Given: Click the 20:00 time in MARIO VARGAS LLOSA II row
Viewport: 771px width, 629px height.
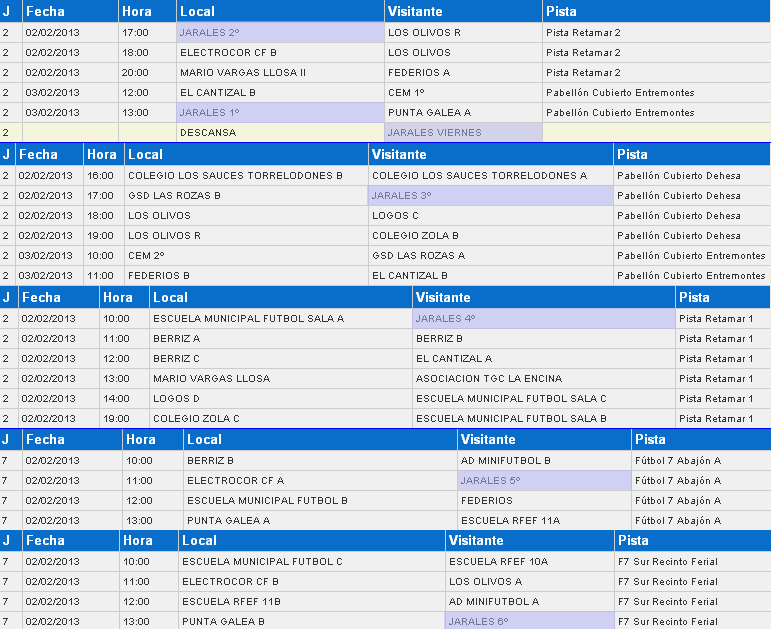Looking at the screenshot, I should 135,73.
